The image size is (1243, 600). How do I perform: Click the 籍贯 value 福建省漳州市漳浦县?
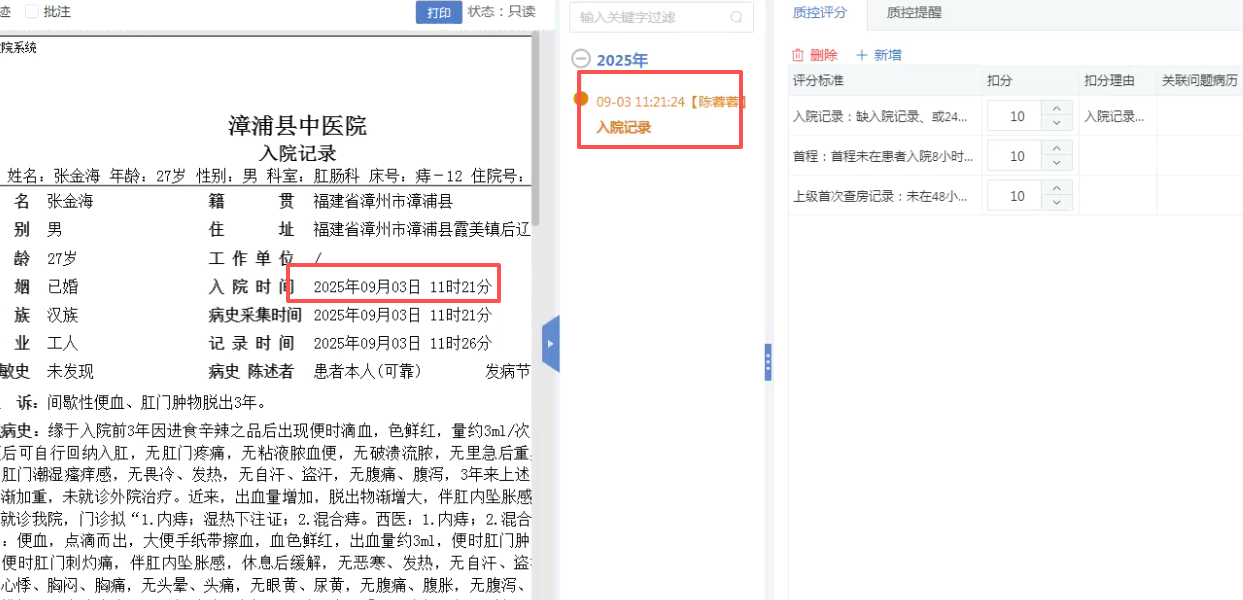tap(383, 201)
